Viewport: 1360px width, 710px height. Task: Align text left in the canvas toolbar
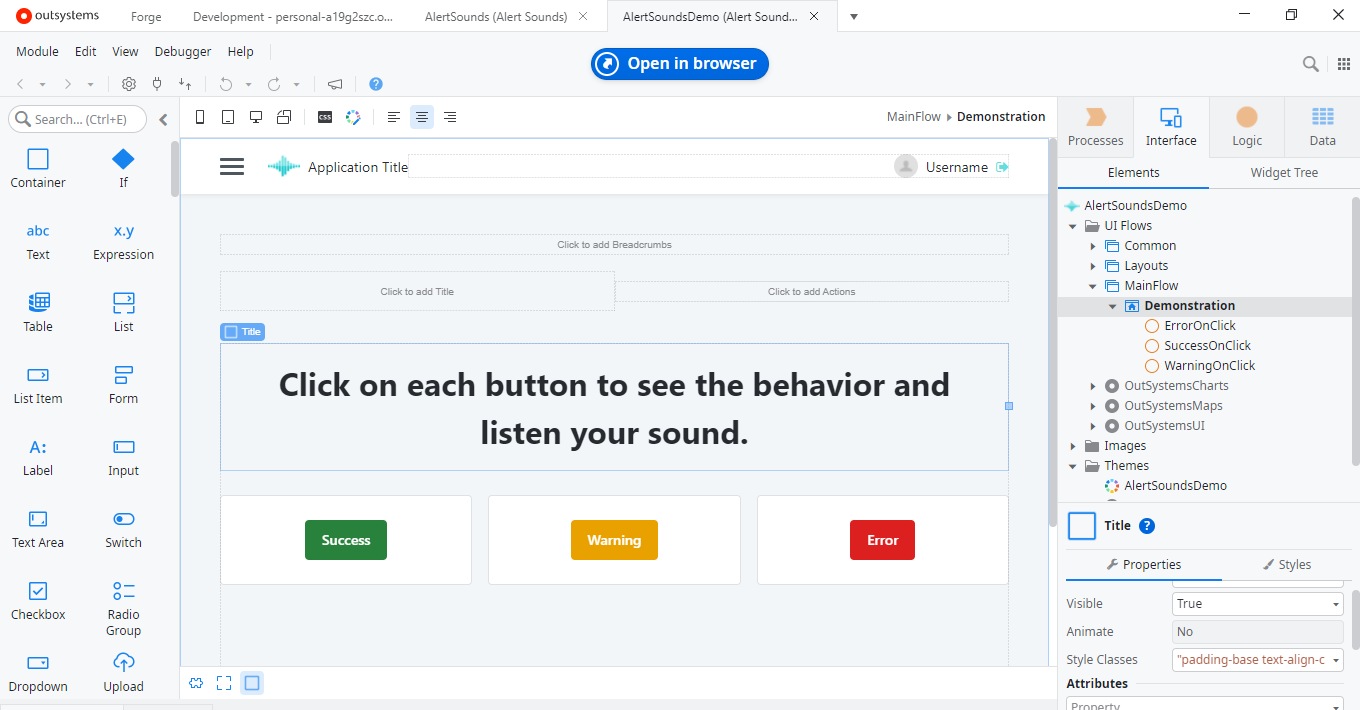point(394,117)
